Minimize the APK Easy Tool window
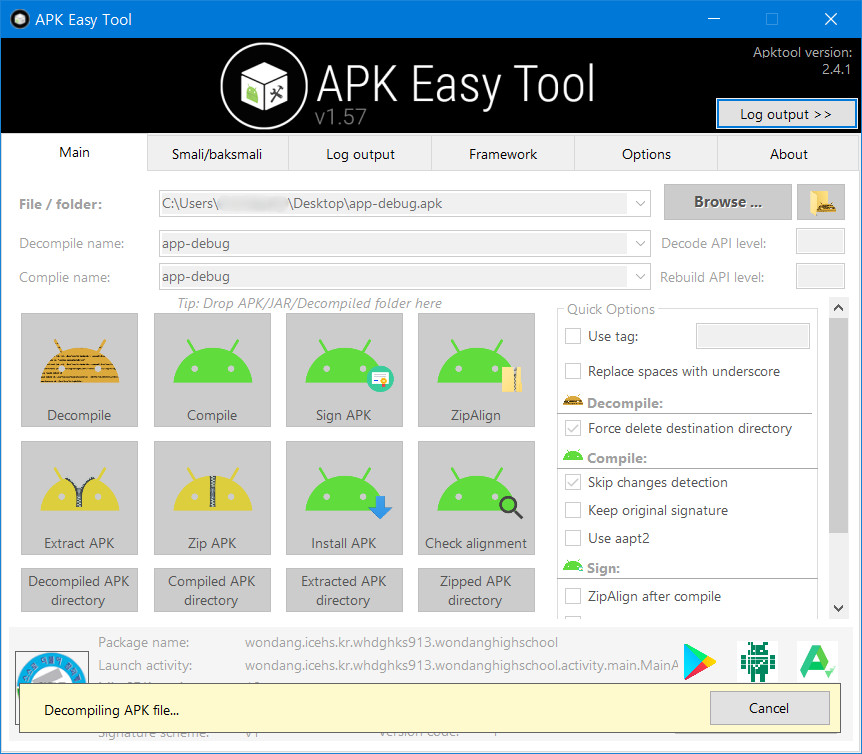Viewport: 862px width, 754px height. click(714, 19)
